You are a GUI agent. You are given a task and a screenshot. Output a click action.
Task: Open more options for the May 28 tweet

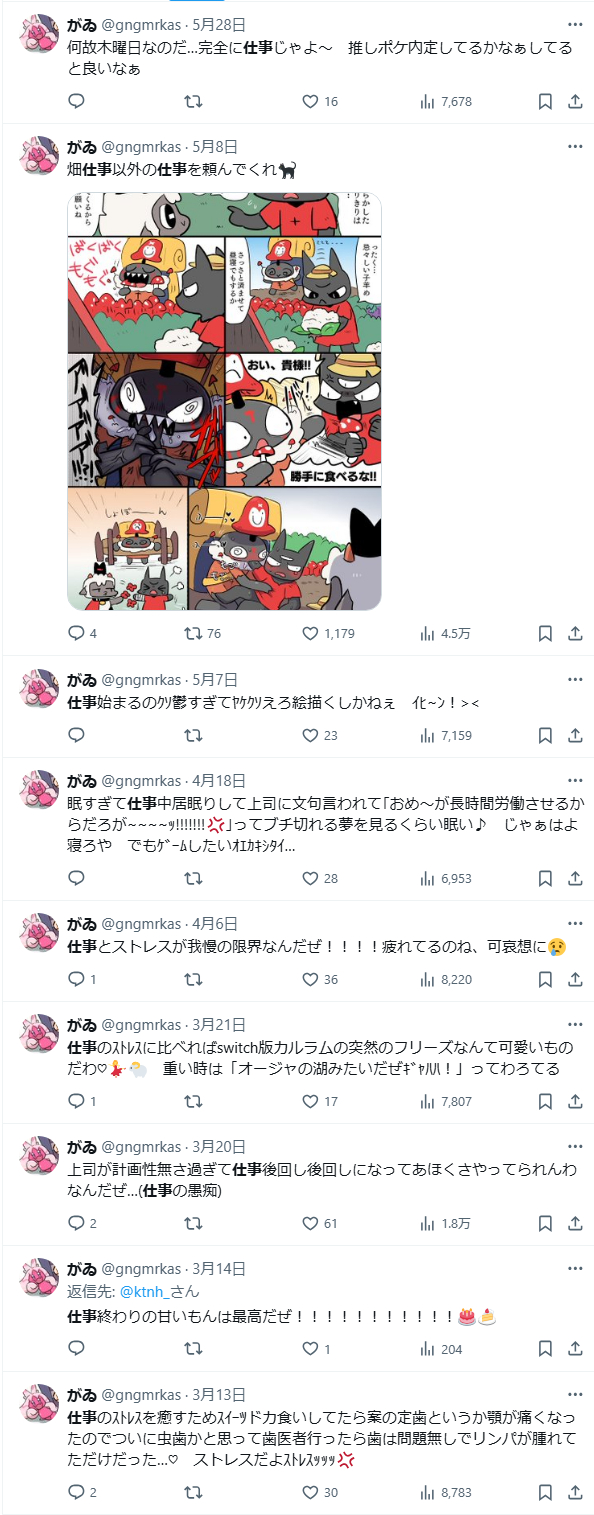[575, 24]
